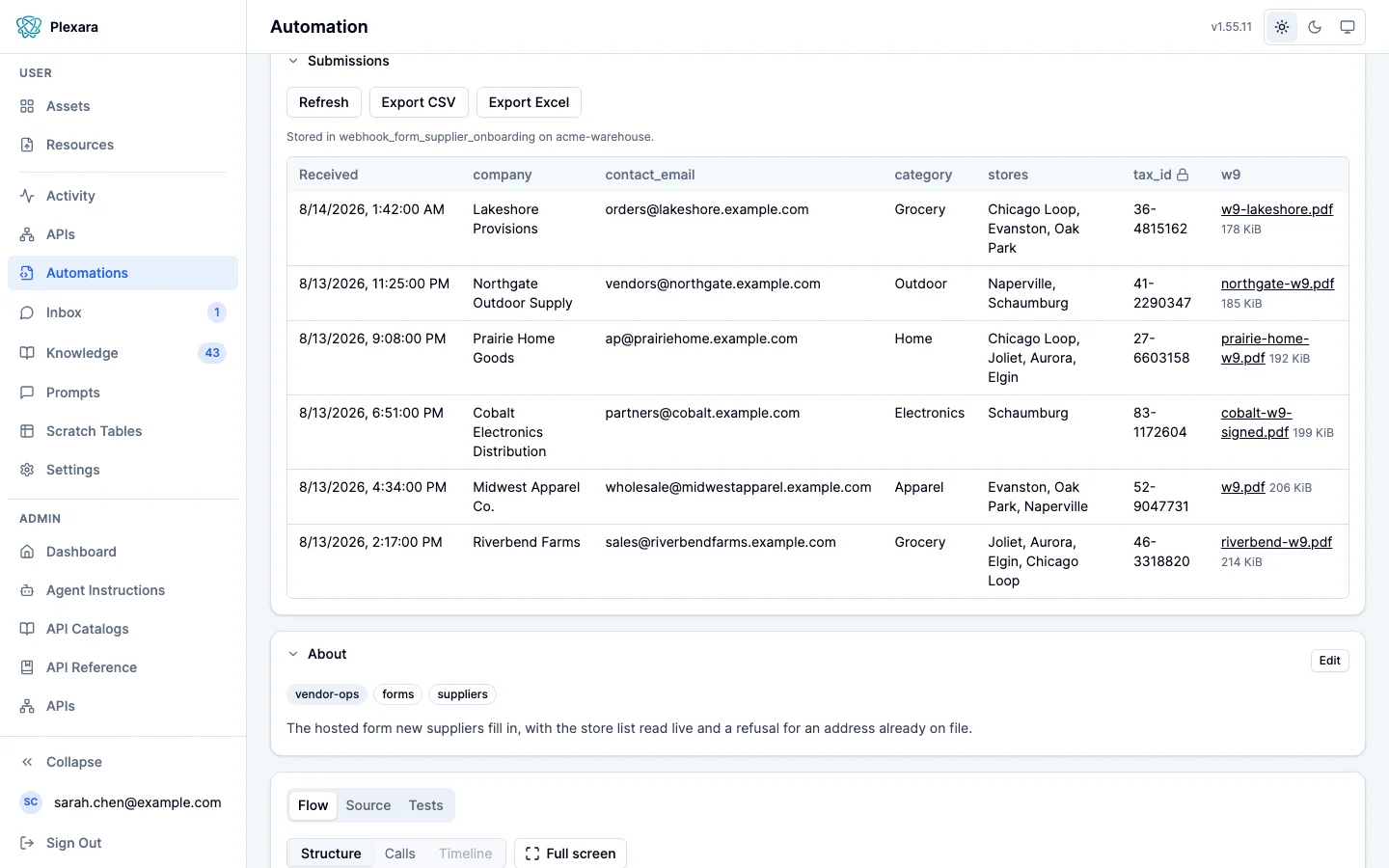Open Scratch Tables

coord(123,431)
